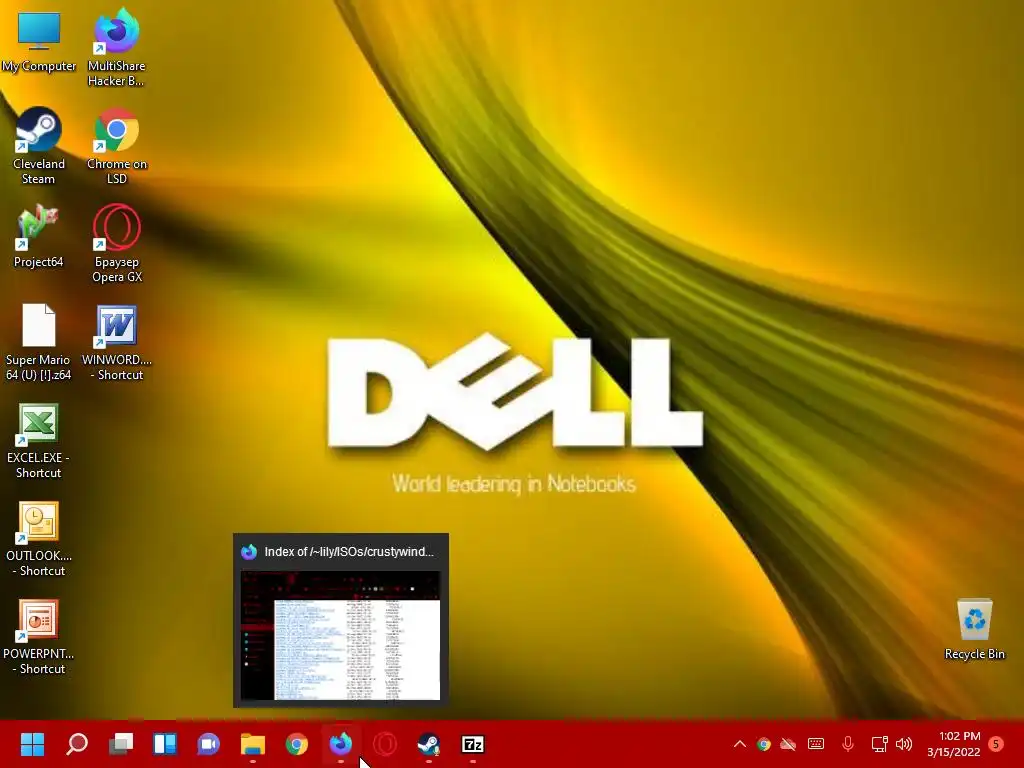
Task: Open the Windows Start menu
Action: click(32, 744)
